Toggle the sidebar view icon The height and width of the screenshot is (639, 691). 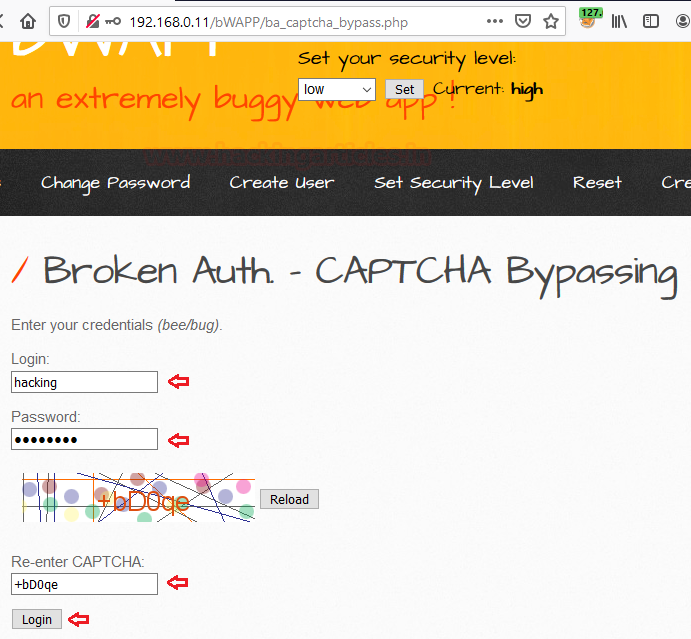point(650,21)
